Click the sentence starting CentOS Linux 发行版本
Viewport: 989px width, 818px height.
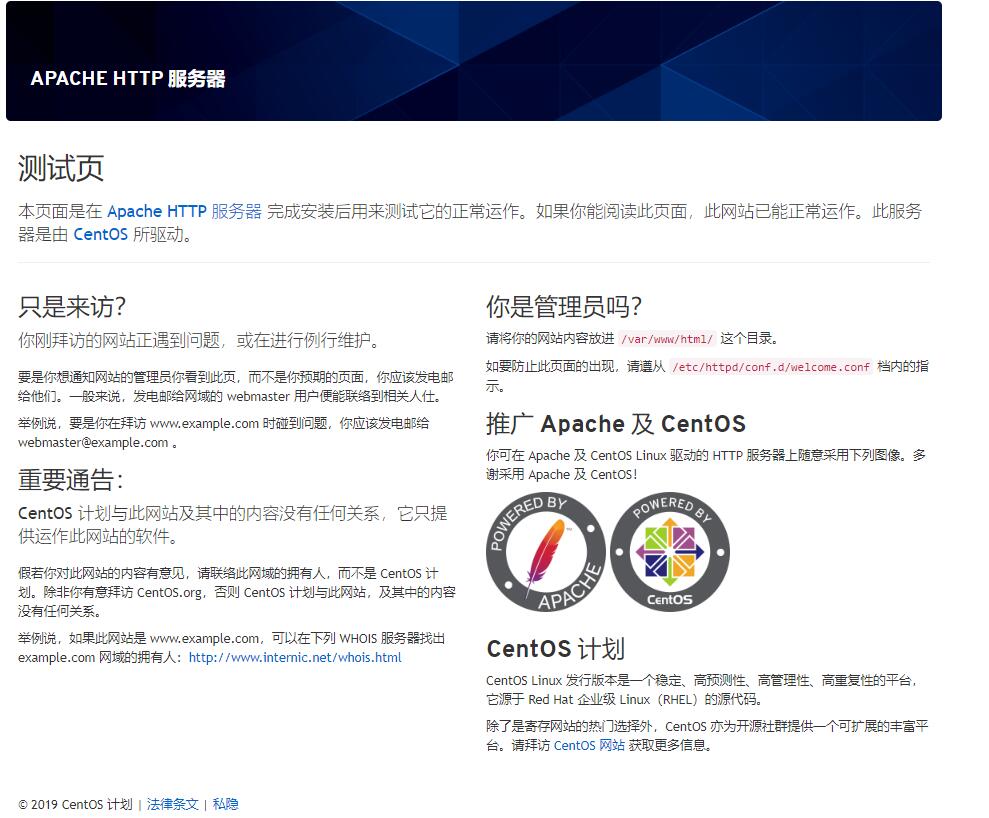(x=702, y=690)
